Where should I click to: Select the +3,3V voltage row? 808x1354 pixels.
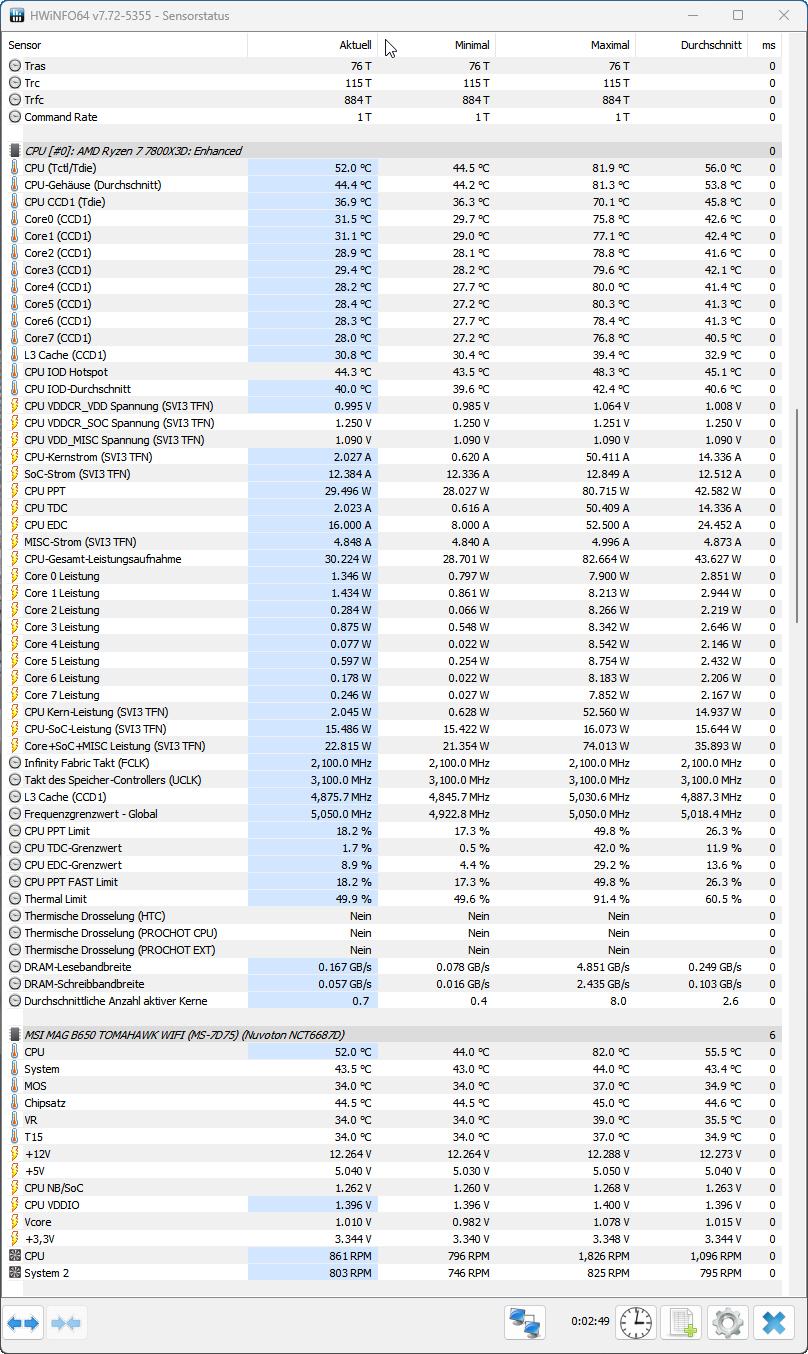point(392,1239)
